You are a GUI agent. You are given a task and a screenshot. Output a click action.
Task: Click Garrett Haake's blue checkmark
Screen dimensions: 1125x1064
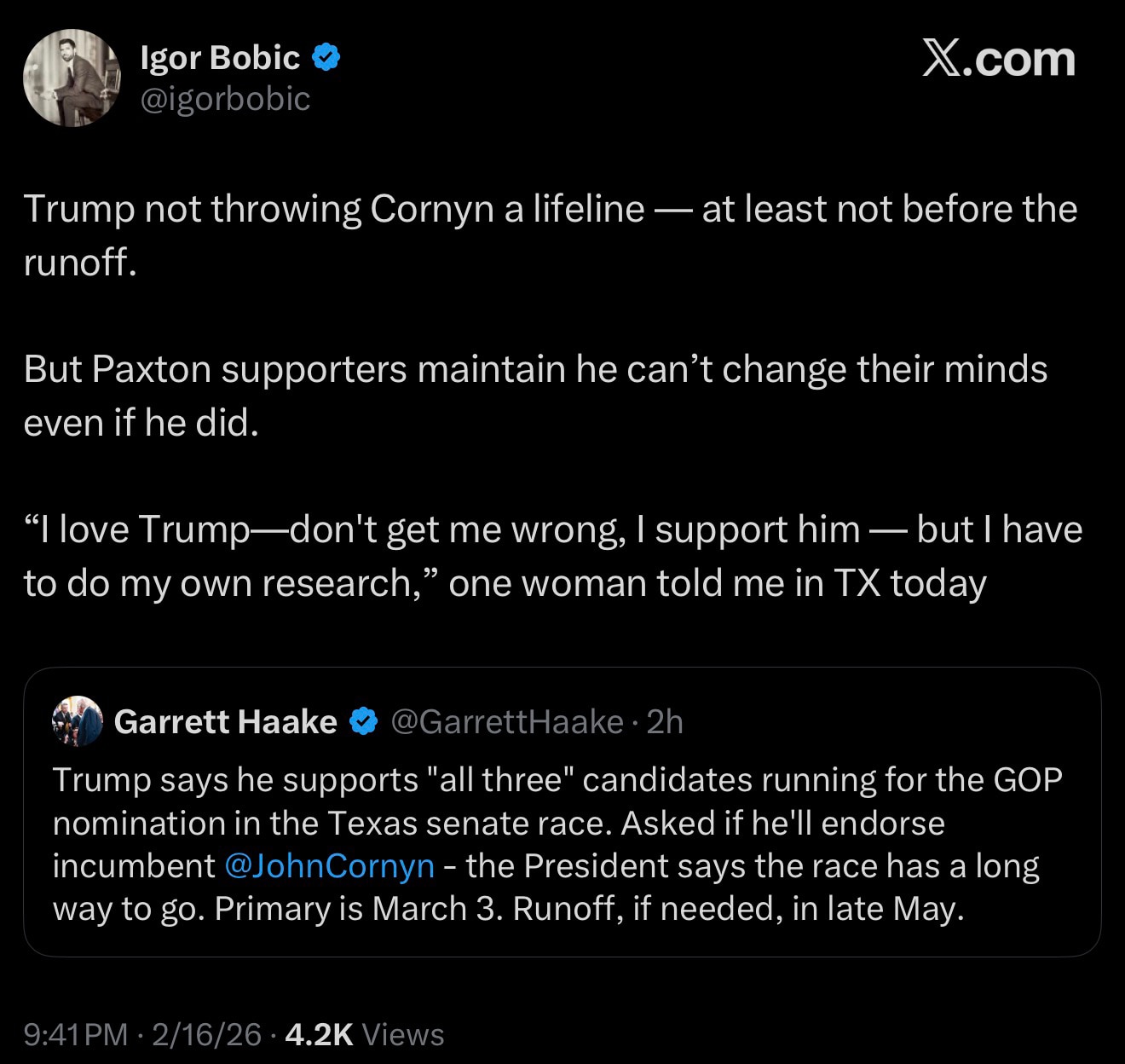pos(364,720)
